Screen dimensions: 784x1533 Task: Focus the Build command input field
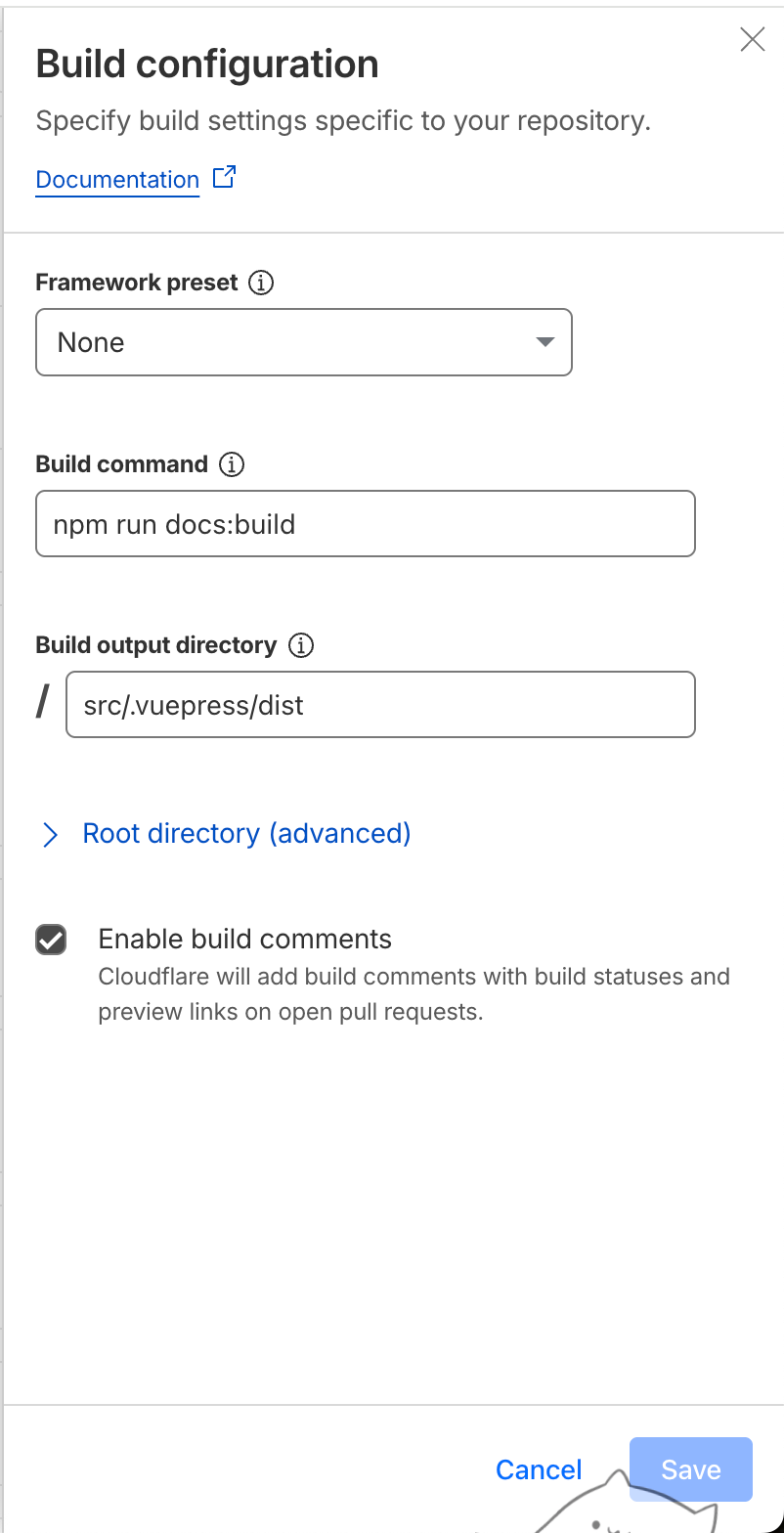(365, 524)
